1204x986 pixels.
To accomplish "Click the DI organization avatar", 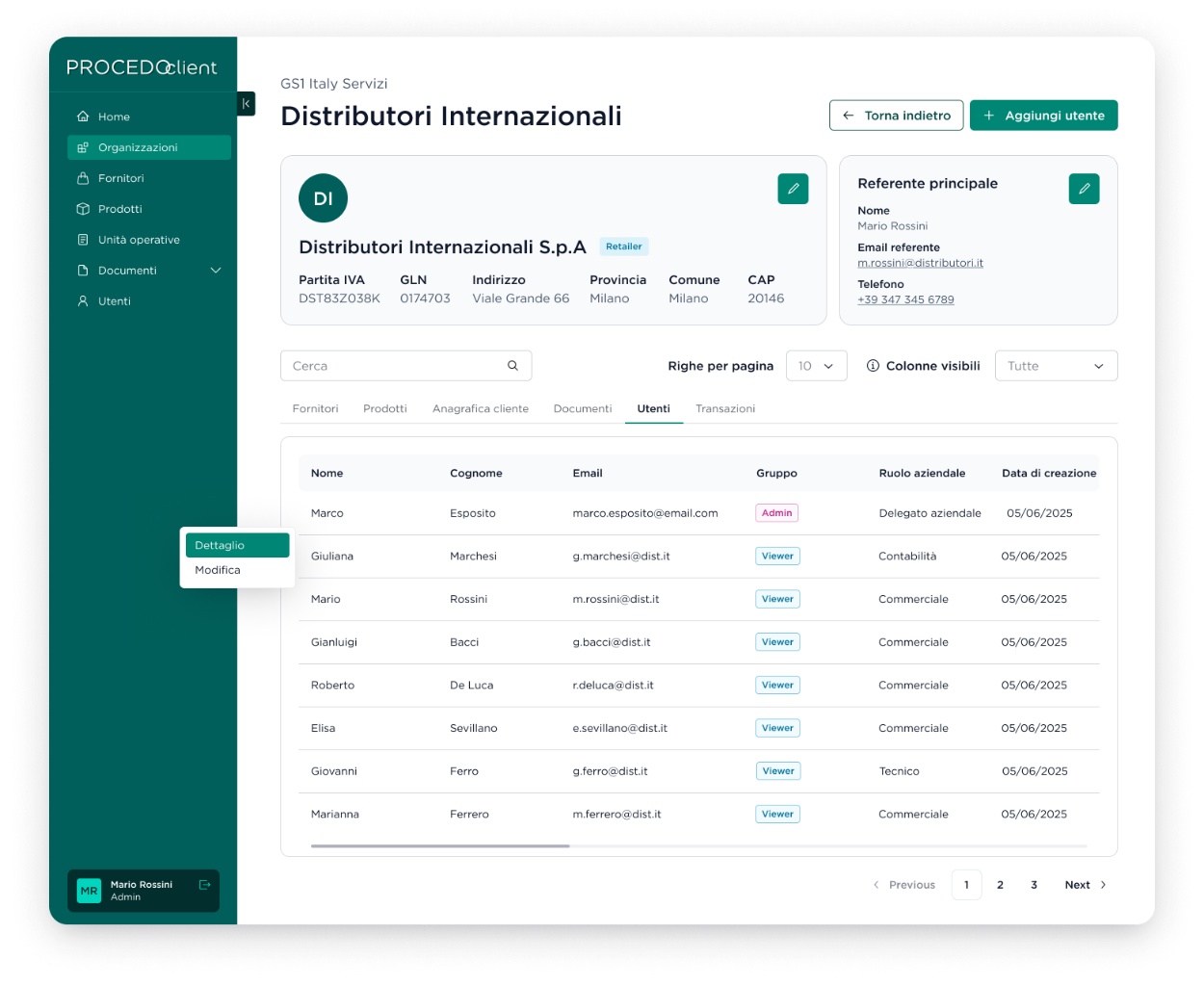I will pos(323,198).
